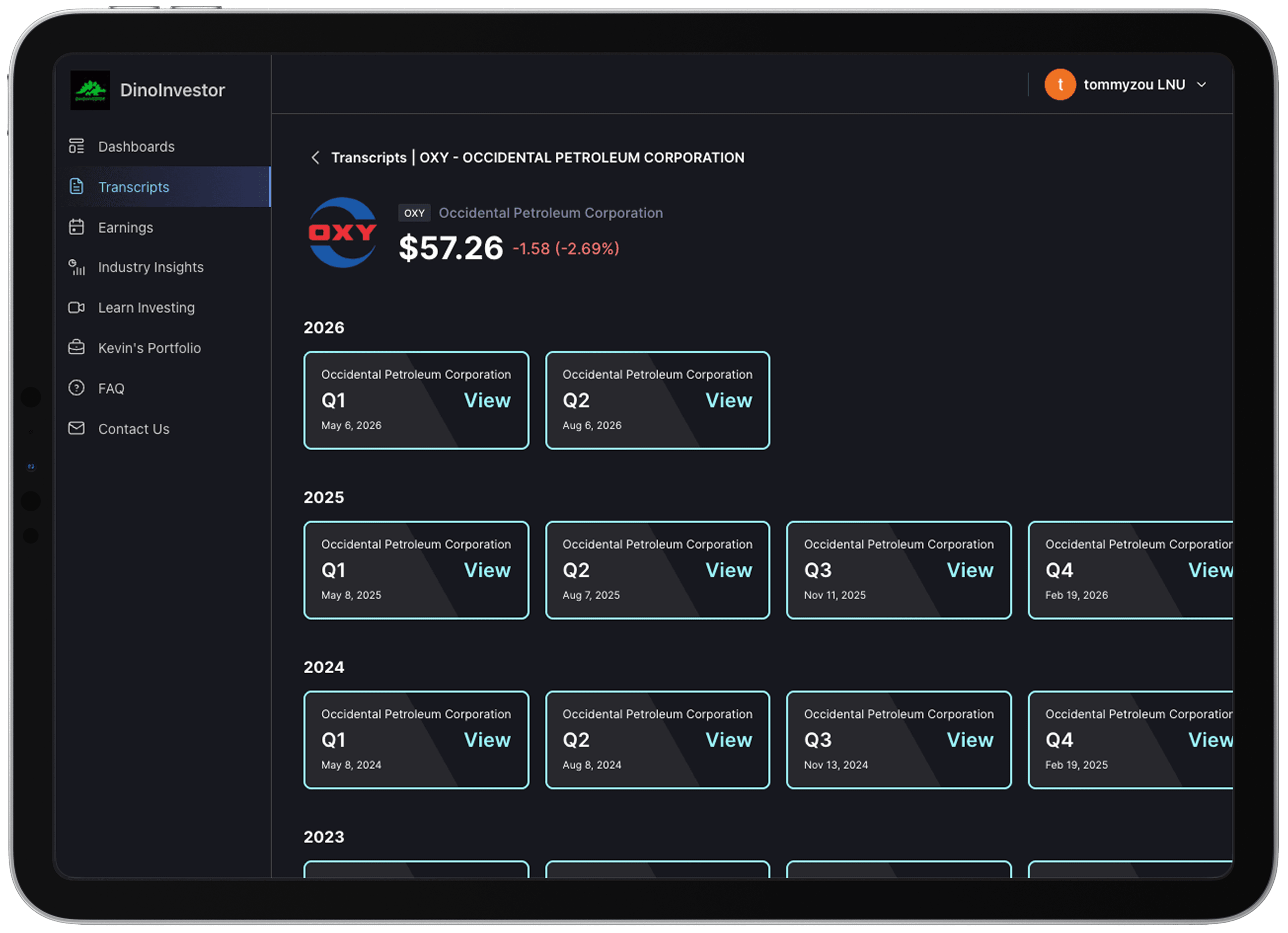Screen dimensions: 1288x933
Task: Click the 2024 year heading
Action: 324,668
